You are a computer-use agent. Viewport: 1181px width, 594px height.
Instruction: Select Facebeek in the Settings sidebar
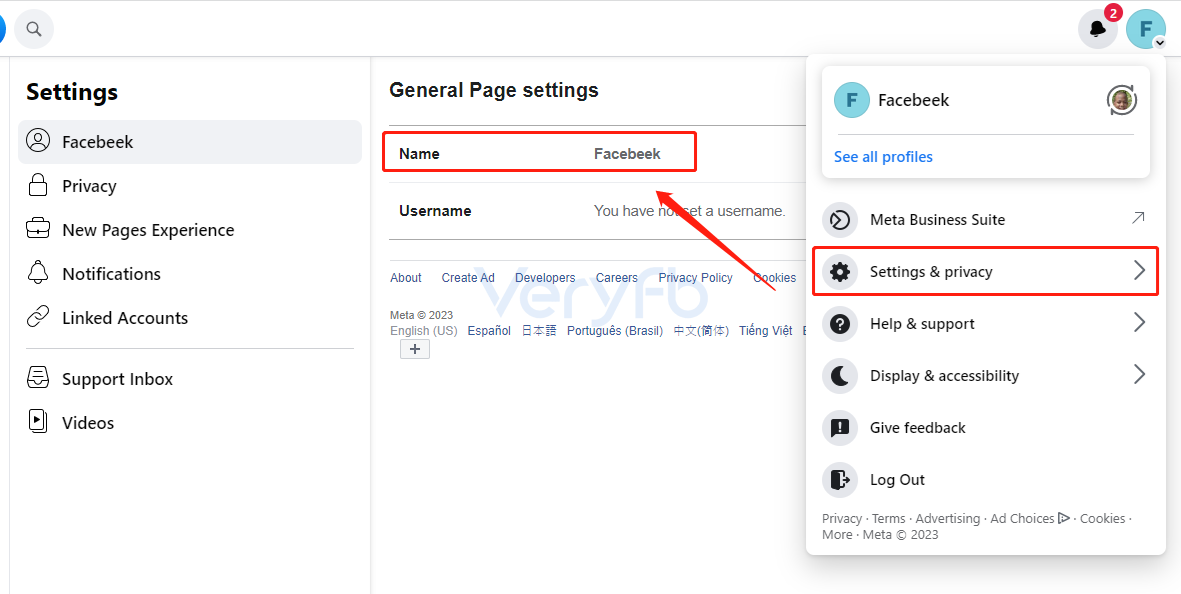coord(190,142)
